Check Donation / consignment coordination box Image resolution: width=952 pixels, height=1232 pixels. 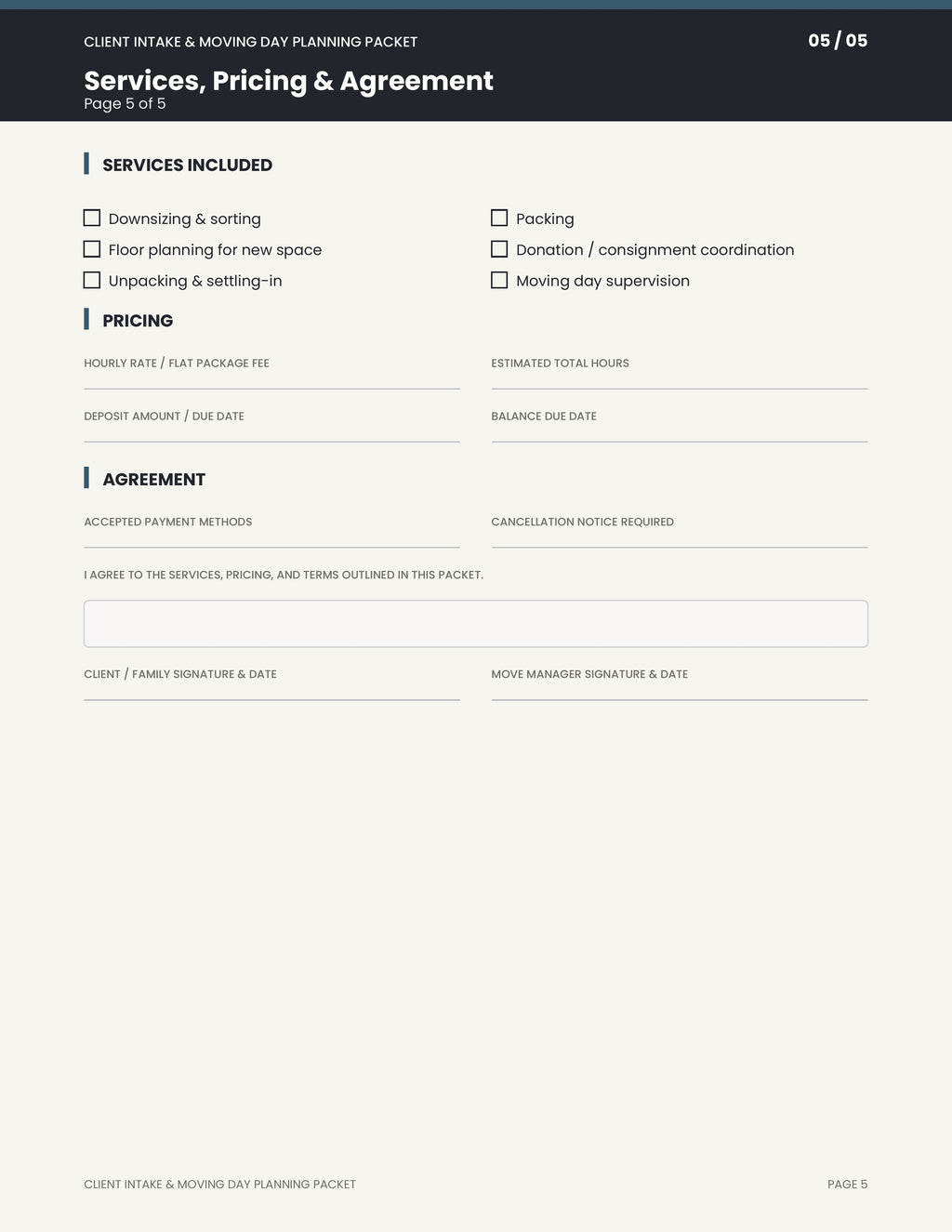499,249
